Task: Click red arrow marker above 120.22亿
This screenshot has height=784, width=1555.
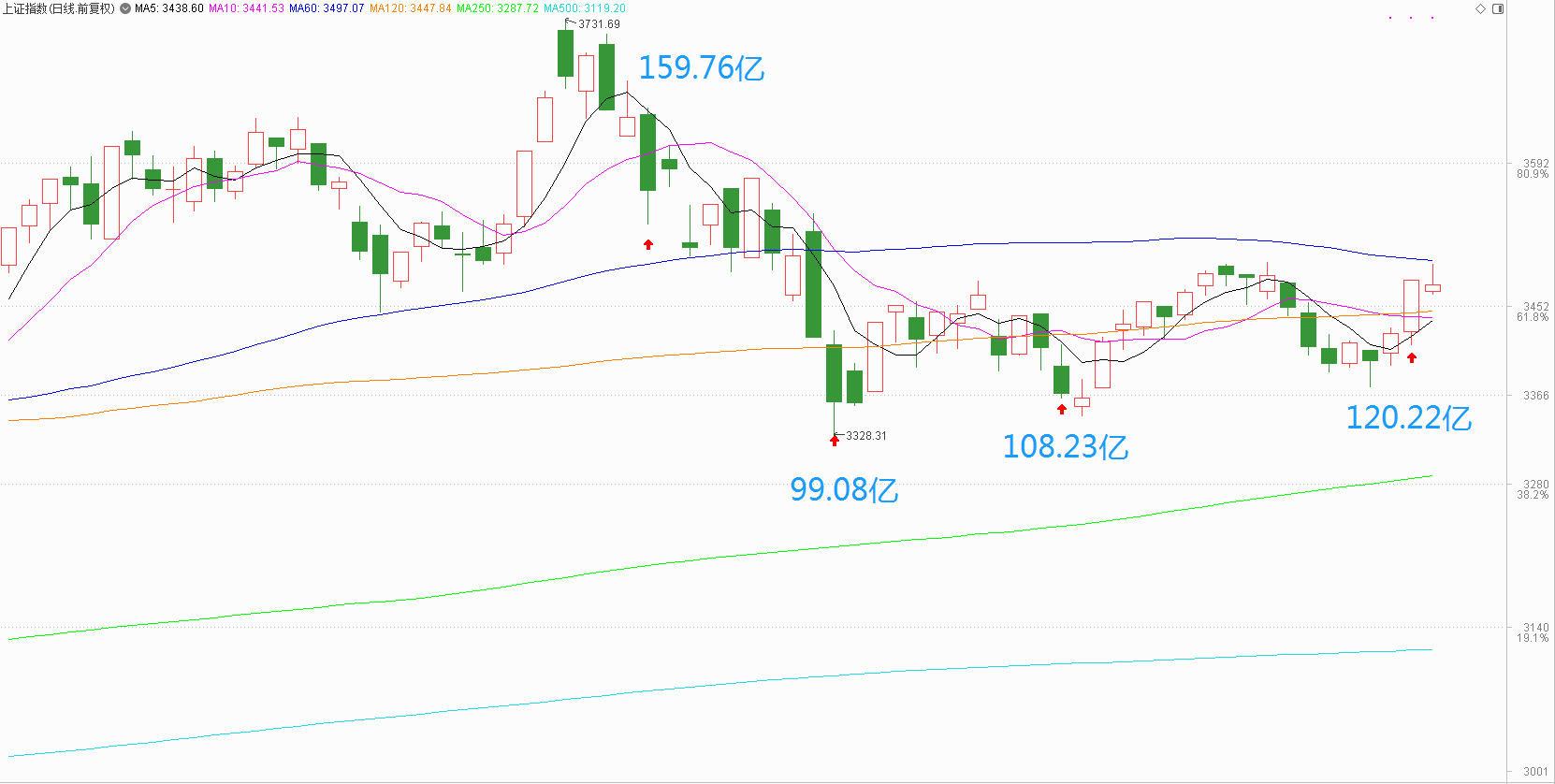Action: point(1412,356)
